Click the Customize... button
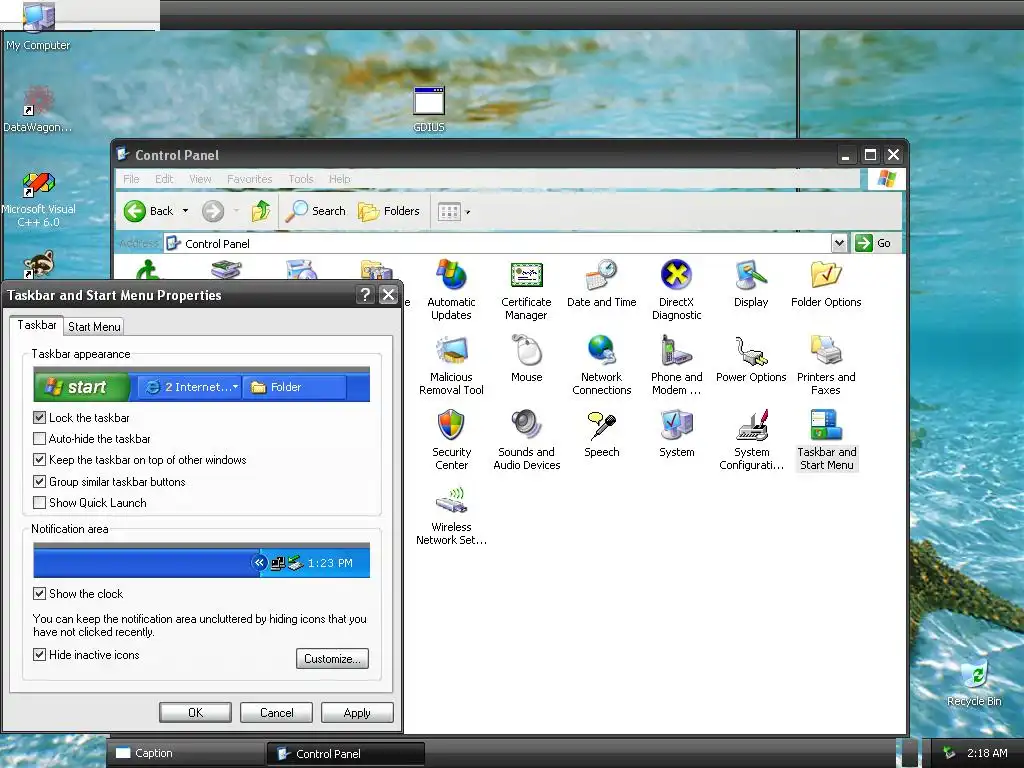 pos(332,658)
